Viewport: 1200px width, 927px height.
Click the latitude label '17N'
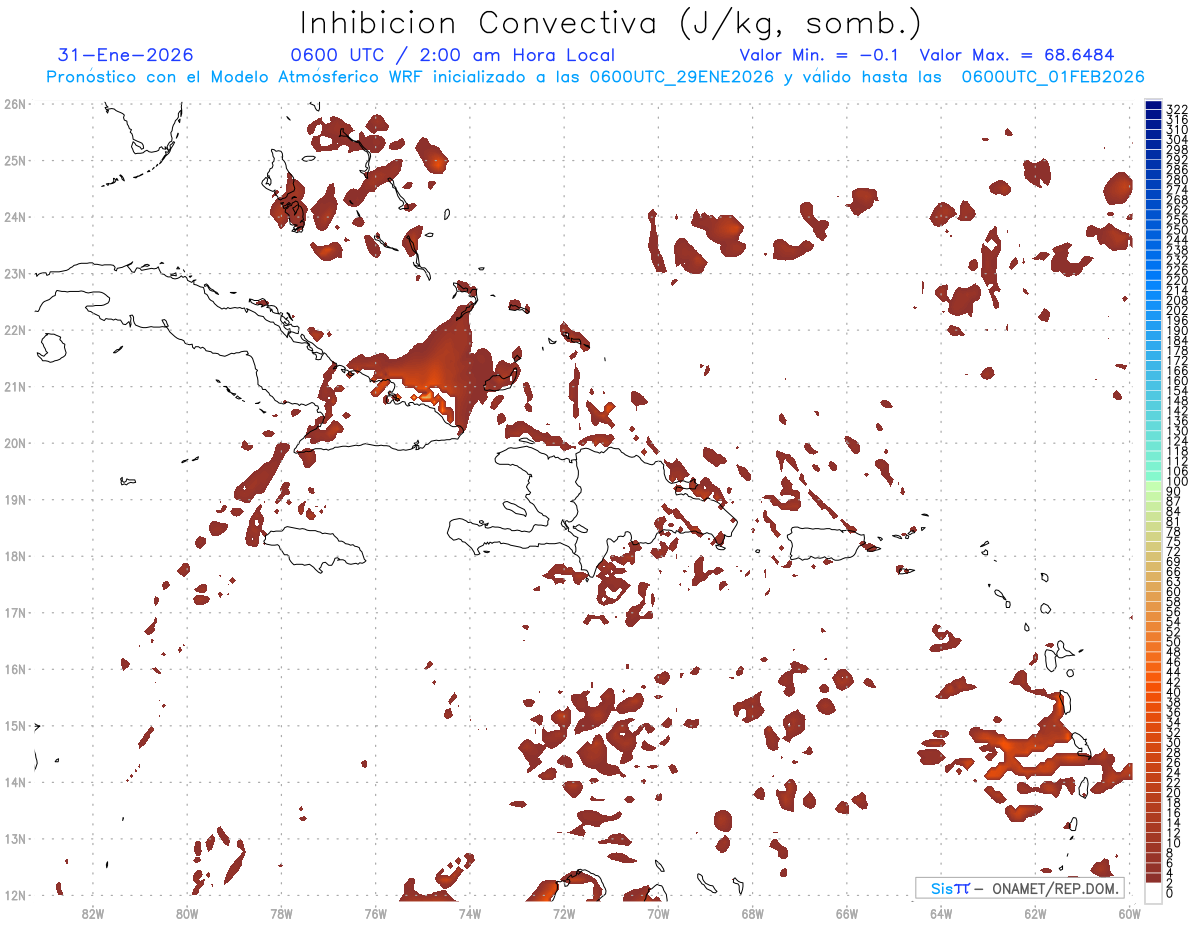point(15,613)
